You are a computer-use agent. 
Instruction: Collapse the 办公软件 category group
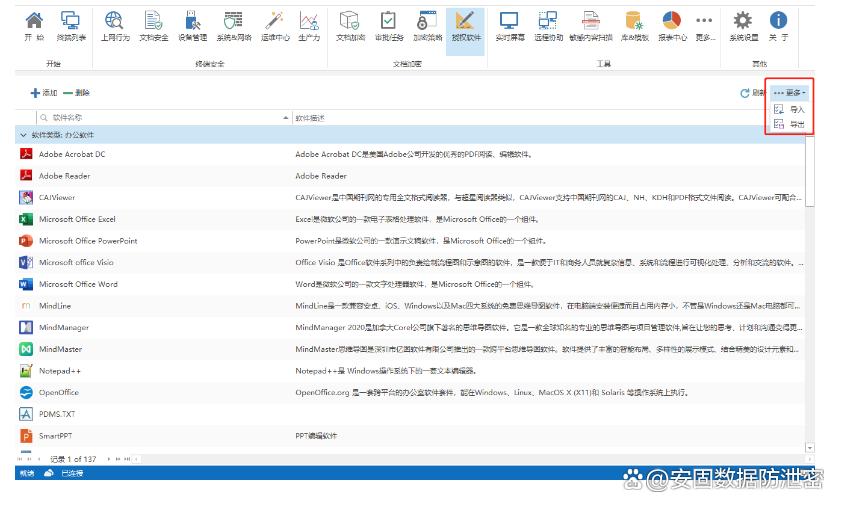pos(23,135)
